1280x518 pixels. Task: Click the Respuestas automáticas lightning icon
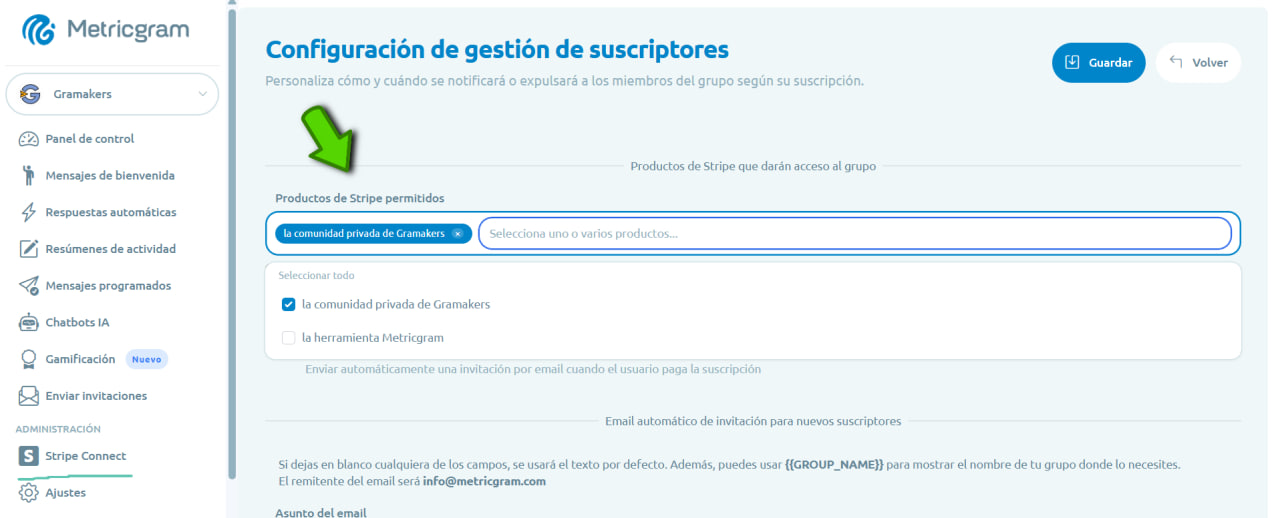[29, 212]
